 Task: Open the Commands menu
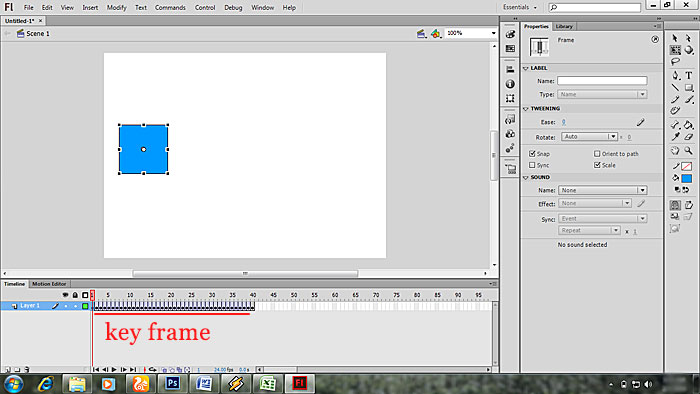pos(170,8)
